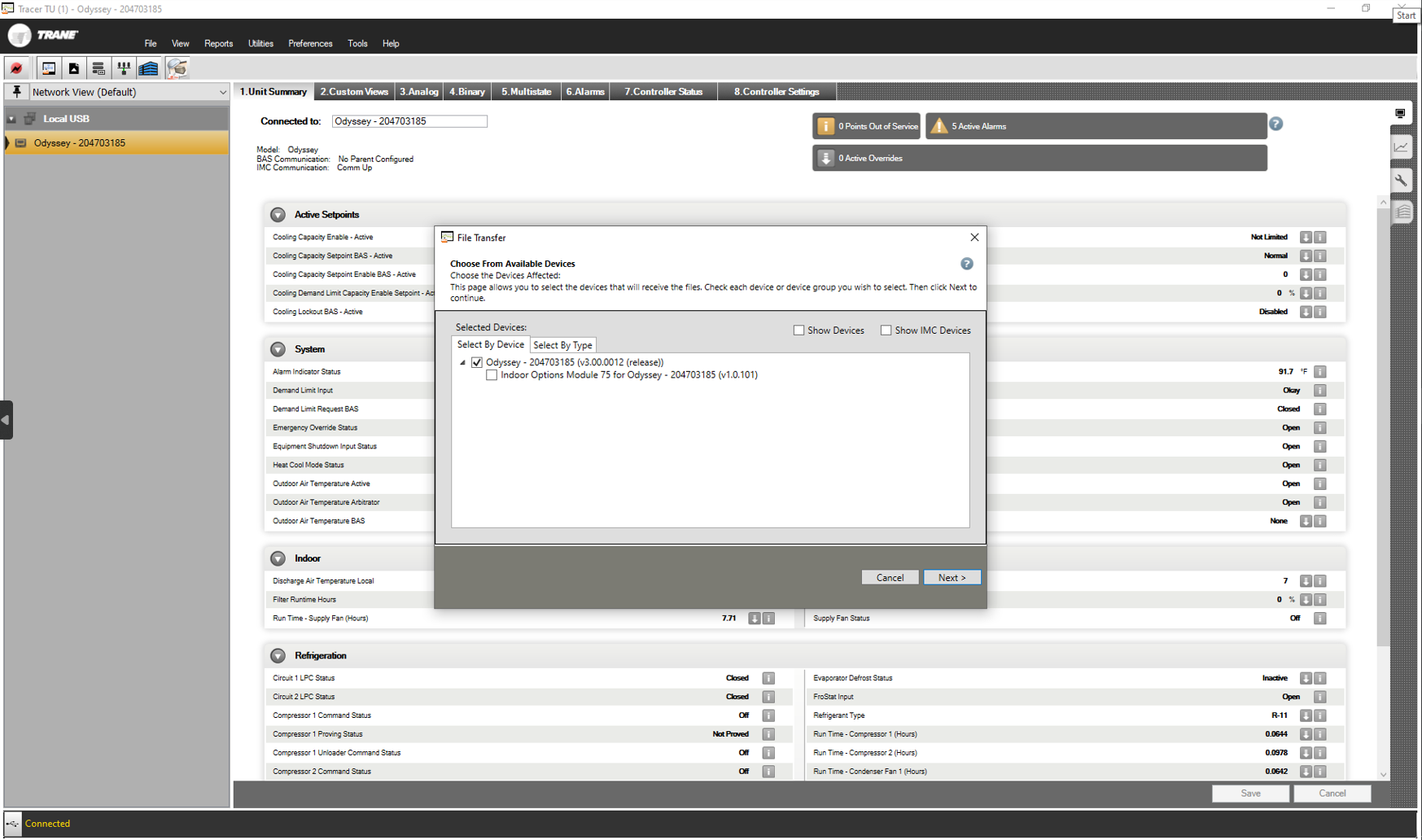1422x840 pixels.
Task: Open the 3.Analog tab
Action: 419,92
